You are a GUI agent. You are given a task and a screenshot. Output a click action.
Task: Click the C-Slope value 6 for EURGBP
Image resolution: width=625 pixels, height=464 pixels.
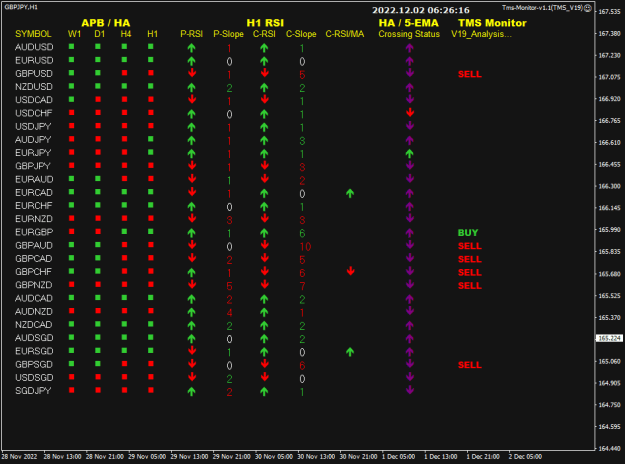pos(302,233)
